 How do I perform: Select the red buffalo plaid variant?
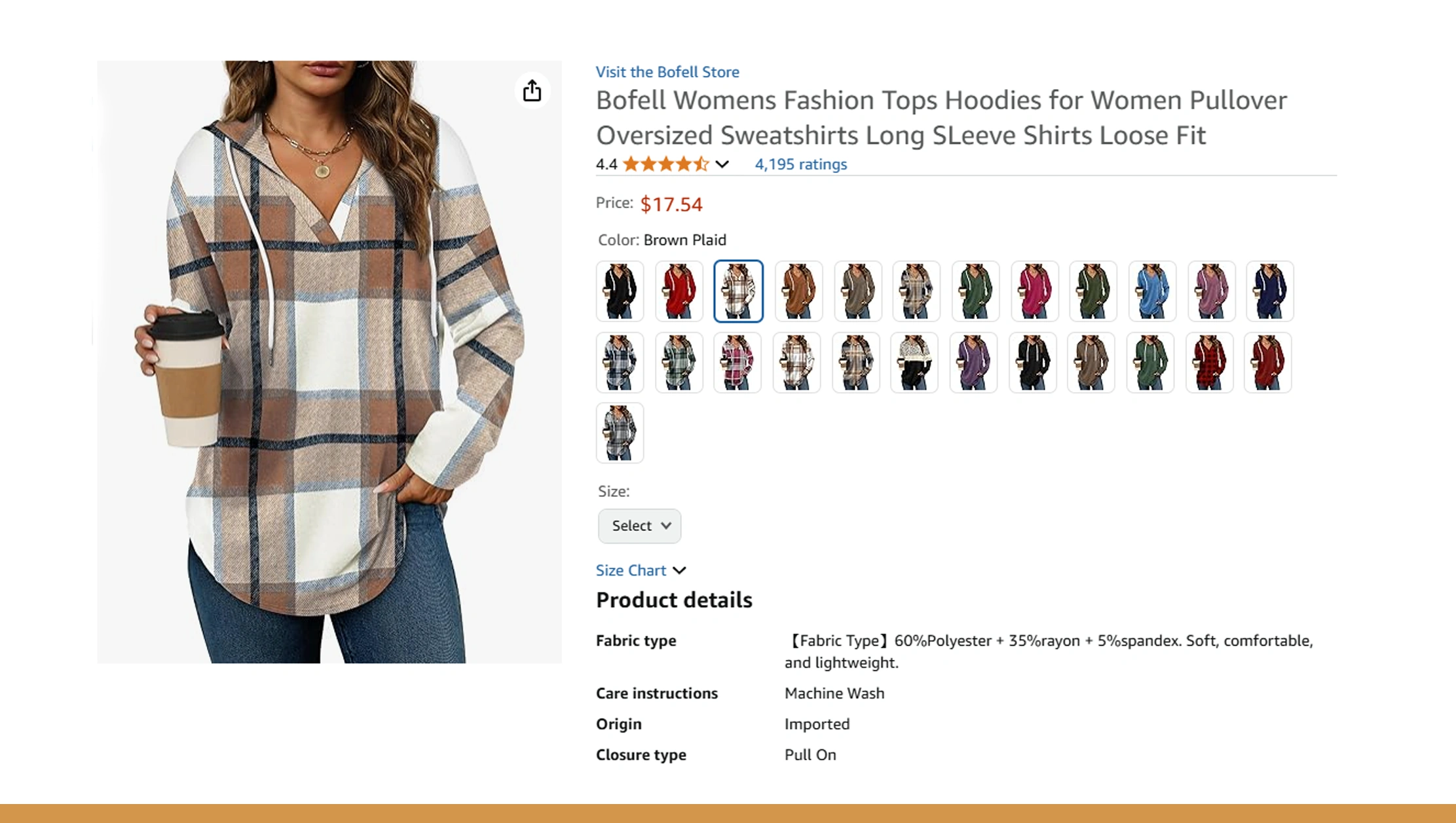[x=1209, y=362]
